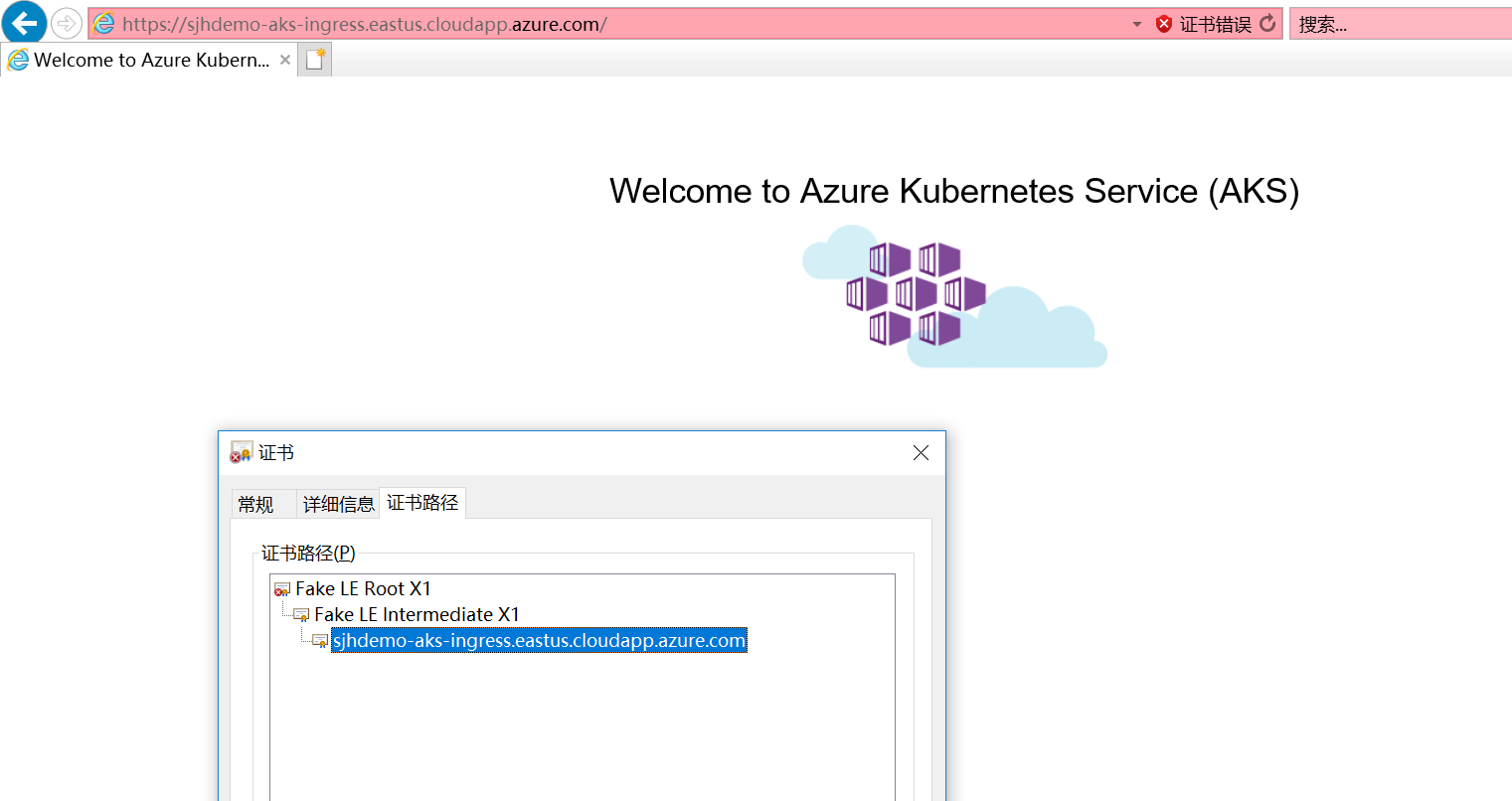The width and height of the screenshot is (1512, 801).
Task: Select Fake LE Root X1 certificate
Action: pyautogui.click(x=363, y=588)
